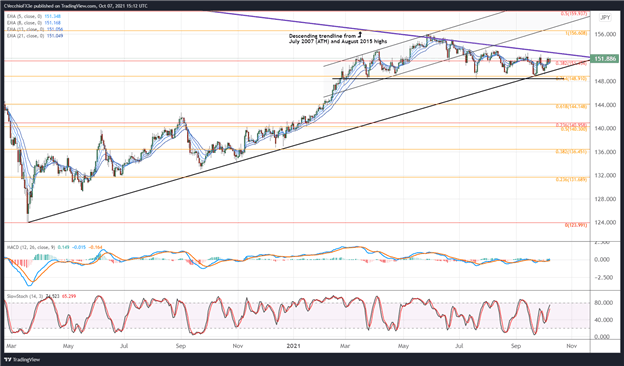
Task: Click the 0(123.991) Fibonacci base label
Action: point(576,225)
